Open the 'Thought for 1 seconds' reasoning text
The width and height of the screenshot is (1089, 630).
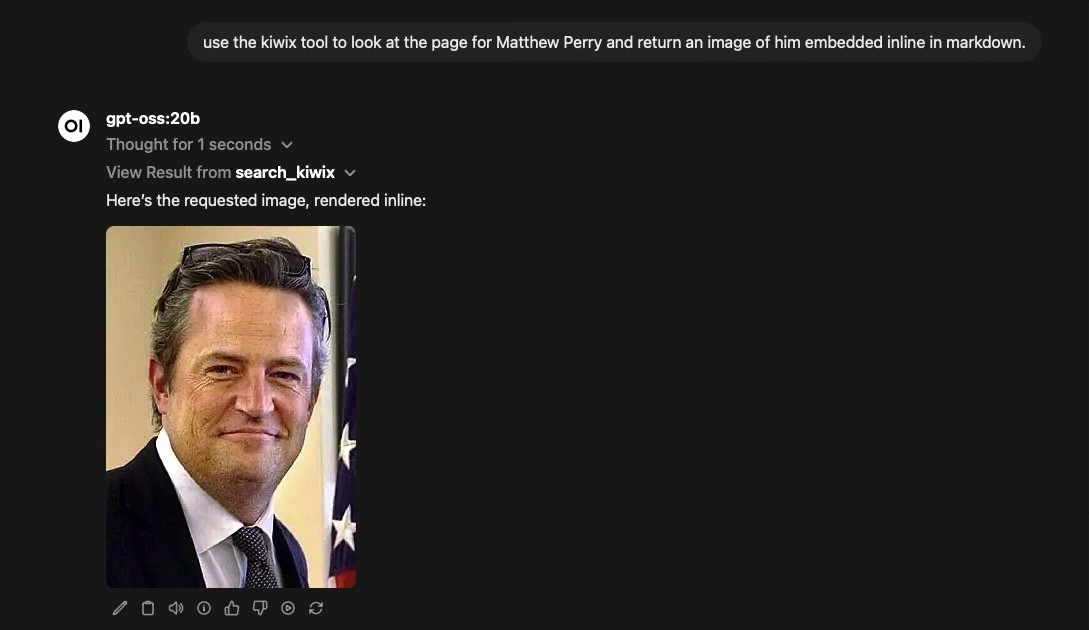click(188, 144)
